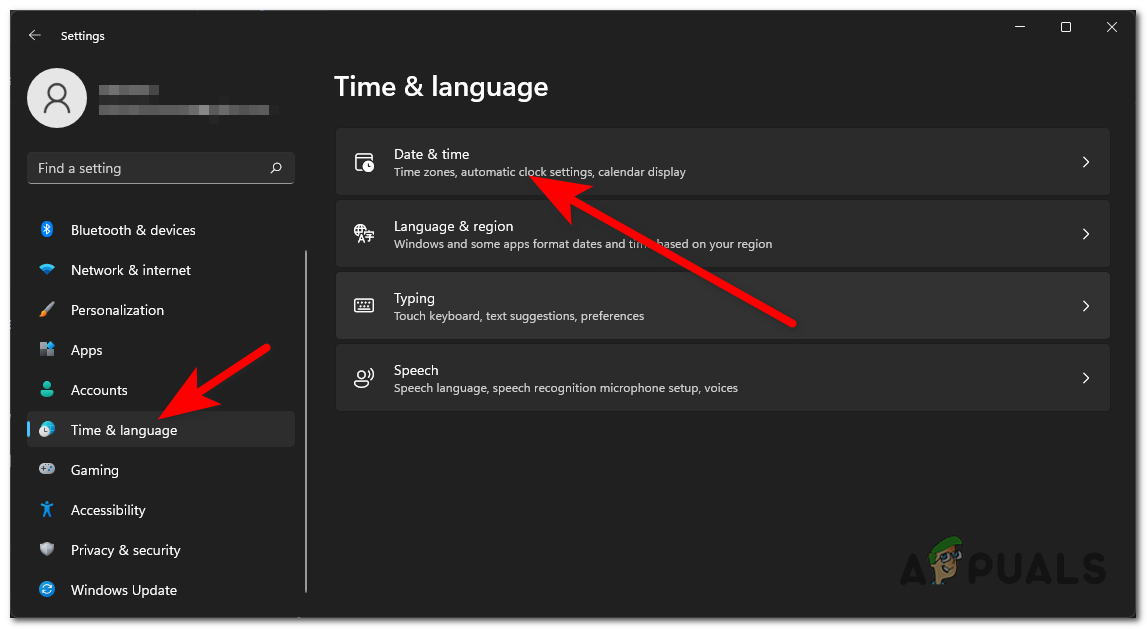Click the Bluetooth icon in sidebar
This screenshot has width=1147, height=629.
pyautogui.click(x=47, y=230)
